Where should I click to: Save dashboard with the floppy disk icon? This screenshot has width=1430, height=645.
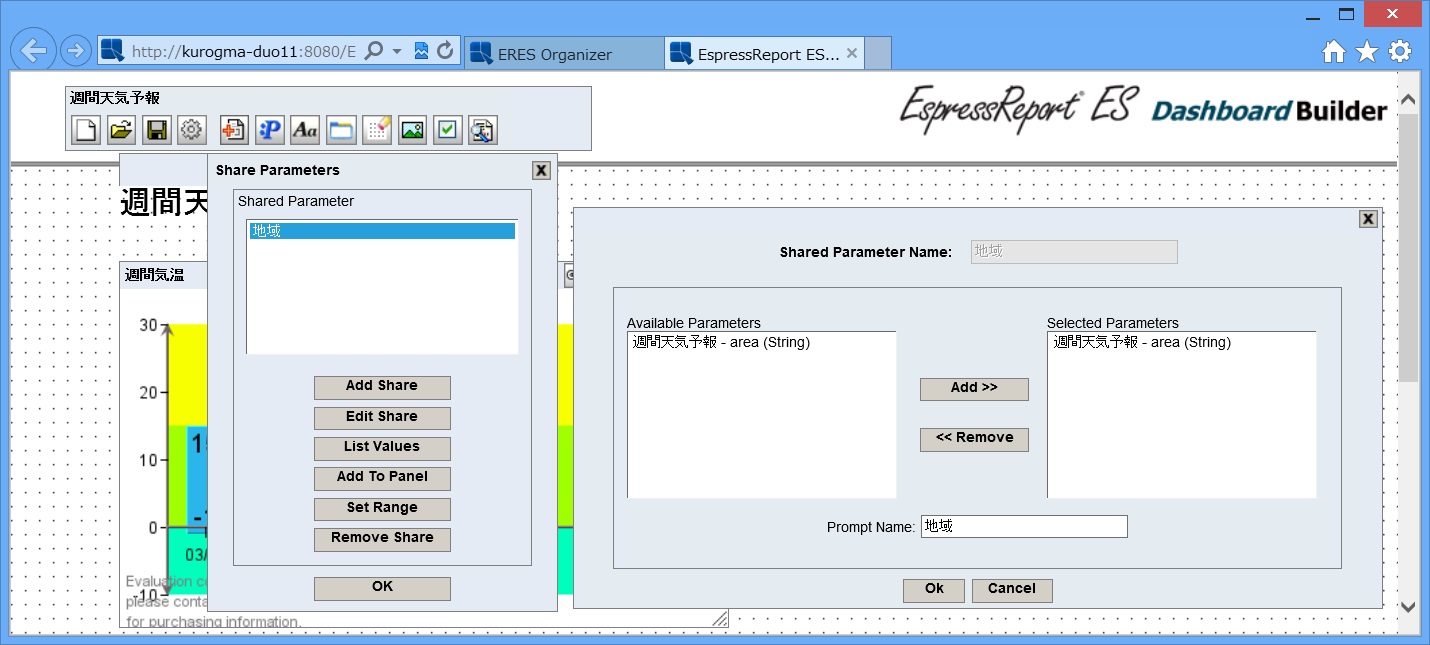(157, 130)
